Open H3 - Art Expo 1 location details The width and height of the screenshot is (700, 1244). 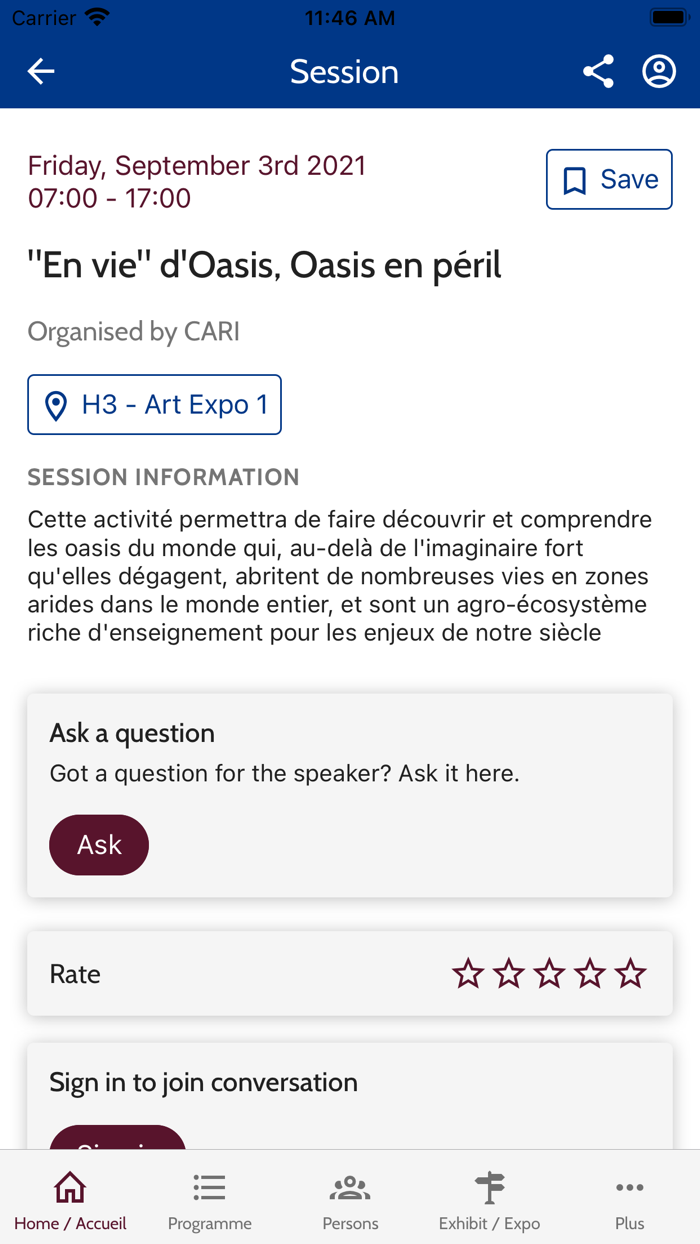[154, 404]
